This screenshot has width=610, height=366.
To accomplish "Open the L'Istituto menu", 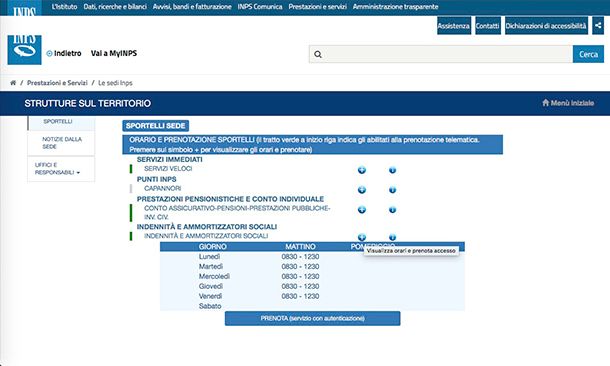I will click(65, 7).
